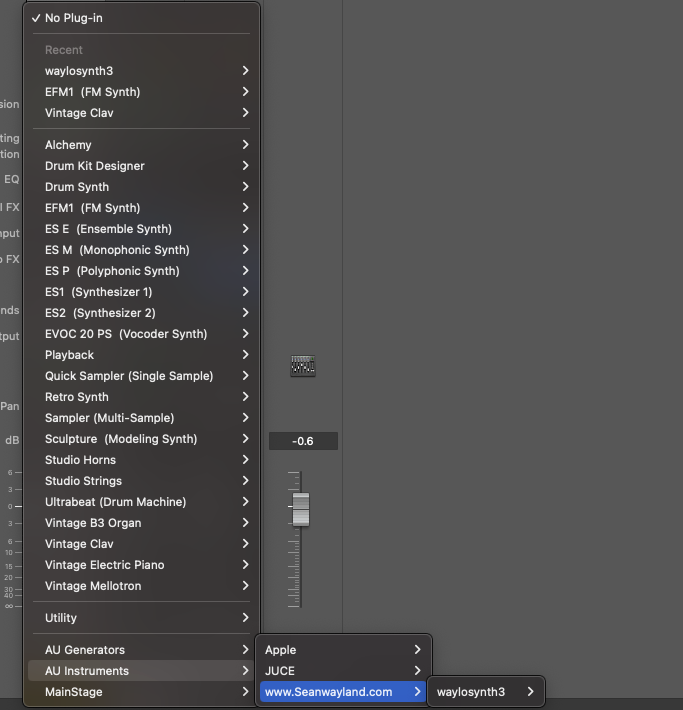Image resolution: width=683 pixels, height=710 pixels.
Task: Click the arrow beside Drum Kit Designer
Action: click(x=245, y=166)
